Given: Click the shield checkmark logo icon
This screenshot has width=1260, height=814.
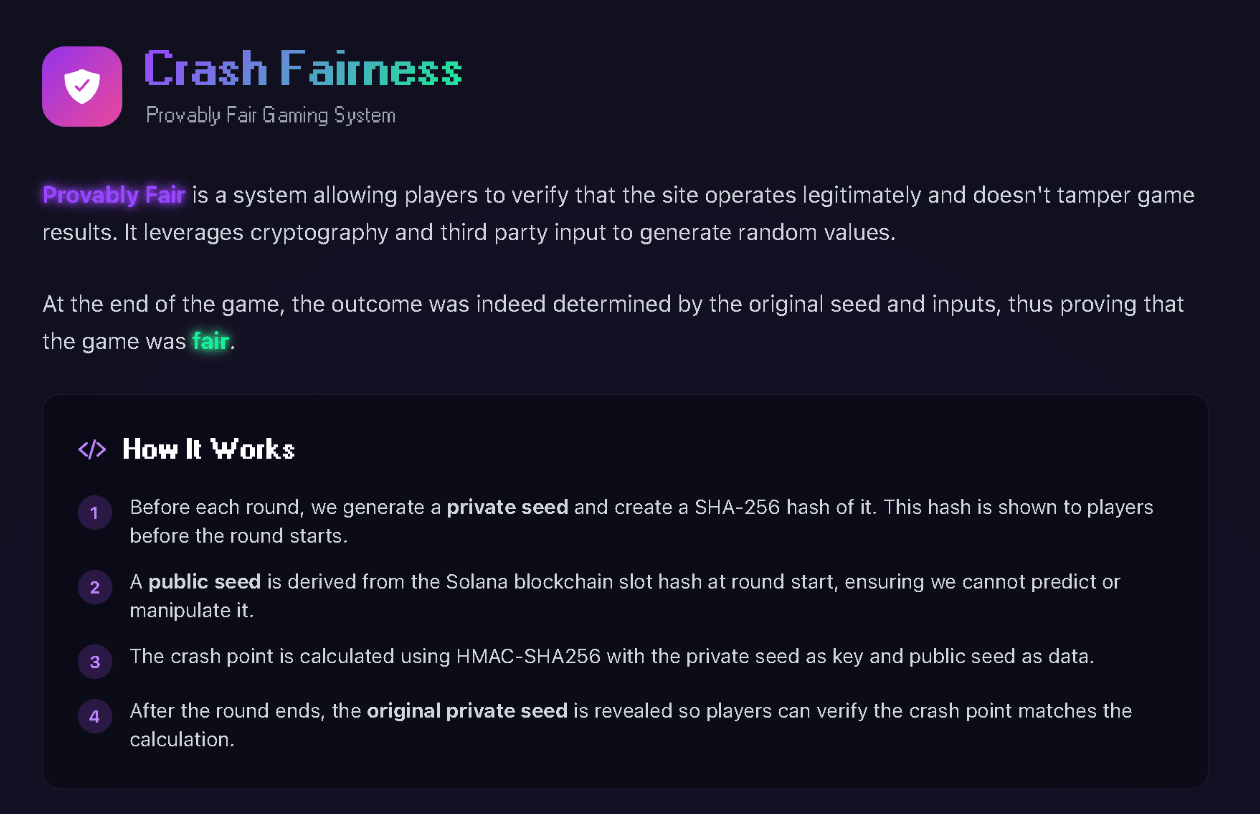Looking at the screenshot, I should tap(82, 87).
